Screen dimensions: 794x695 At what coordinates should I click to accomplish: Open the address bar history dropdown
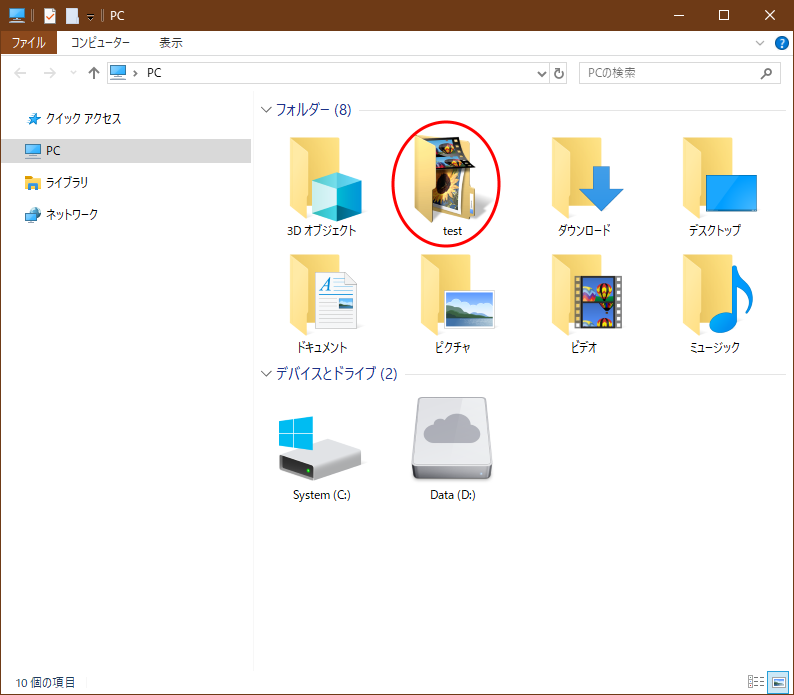click(540, 73)
